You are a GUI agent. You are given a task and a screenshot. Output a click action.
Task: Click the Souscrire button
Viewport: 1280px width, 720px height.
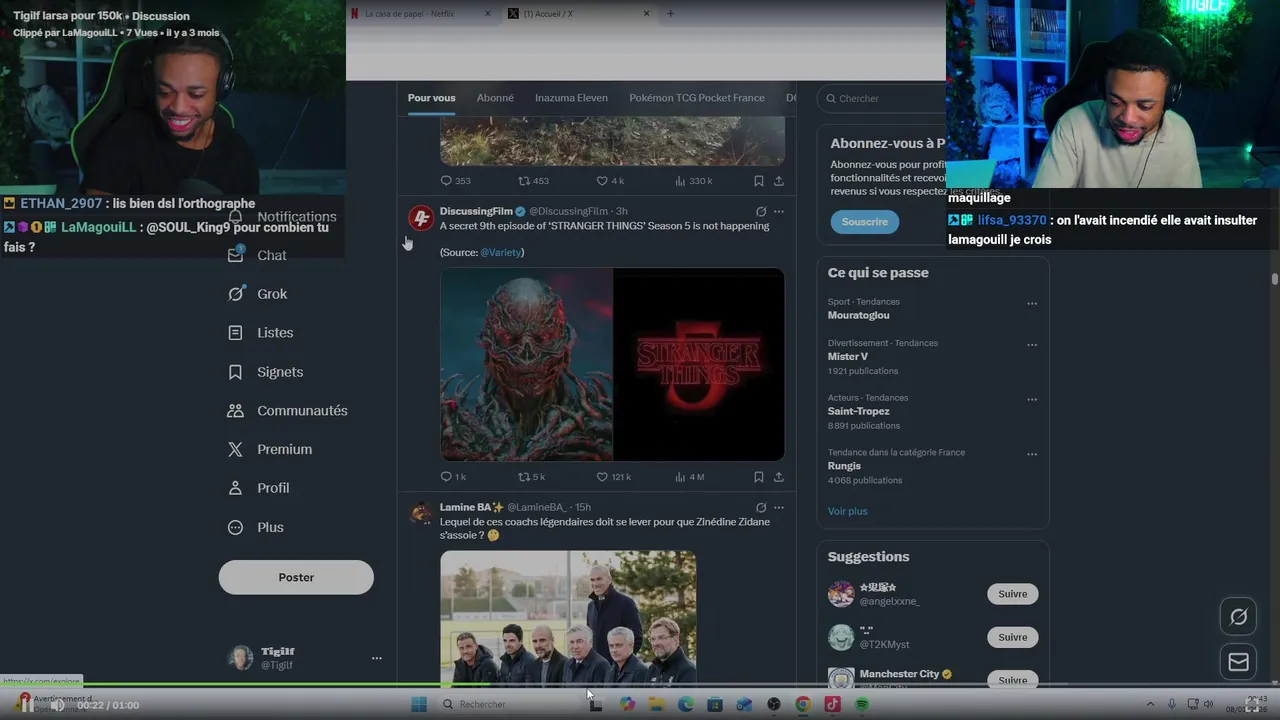[x=864, y=222]
